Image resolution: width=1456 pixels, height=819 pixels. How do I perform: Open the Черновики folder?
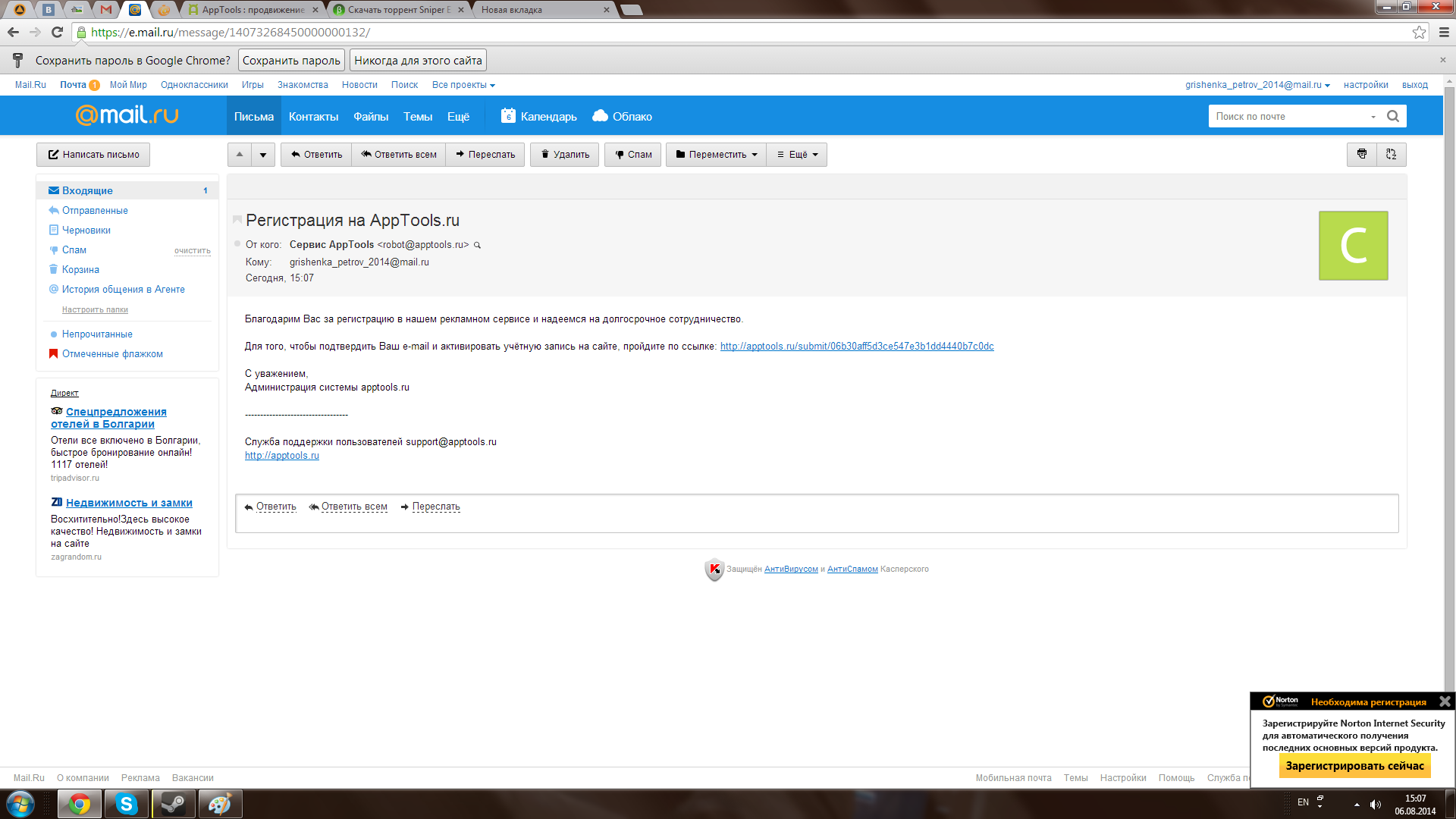(x=86, y=230)
